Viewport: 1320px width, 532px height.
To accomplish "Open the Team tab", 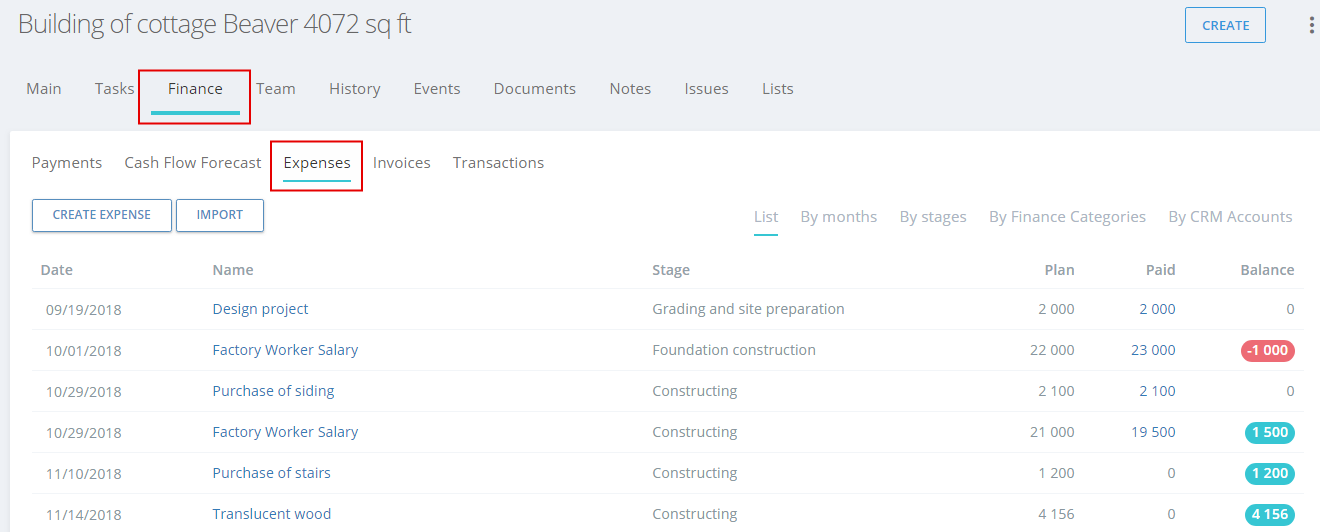I will [276, 89].
